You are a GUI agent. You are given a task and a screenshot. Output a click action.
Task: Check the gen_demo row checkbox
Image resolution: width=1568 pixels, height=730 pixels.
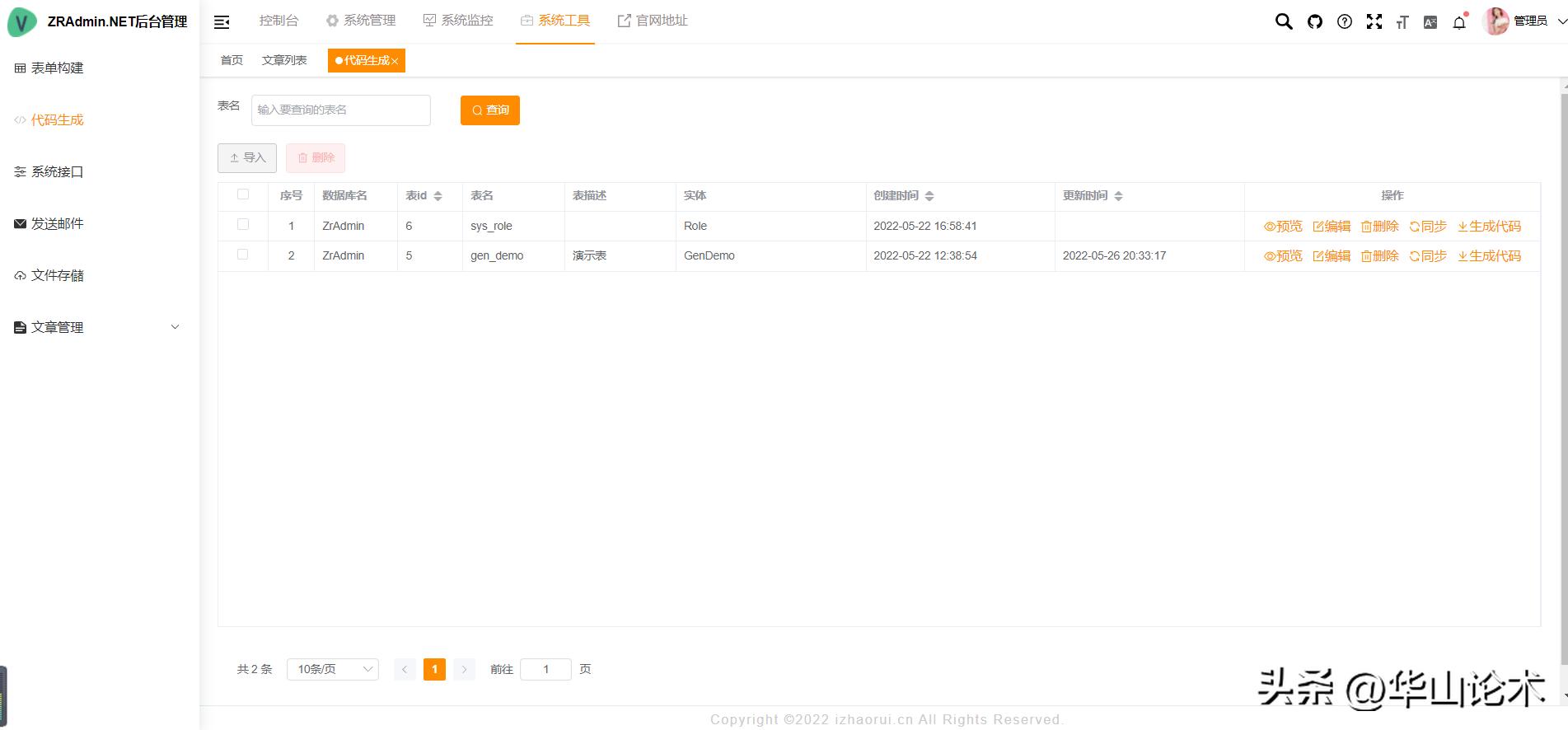242,254
